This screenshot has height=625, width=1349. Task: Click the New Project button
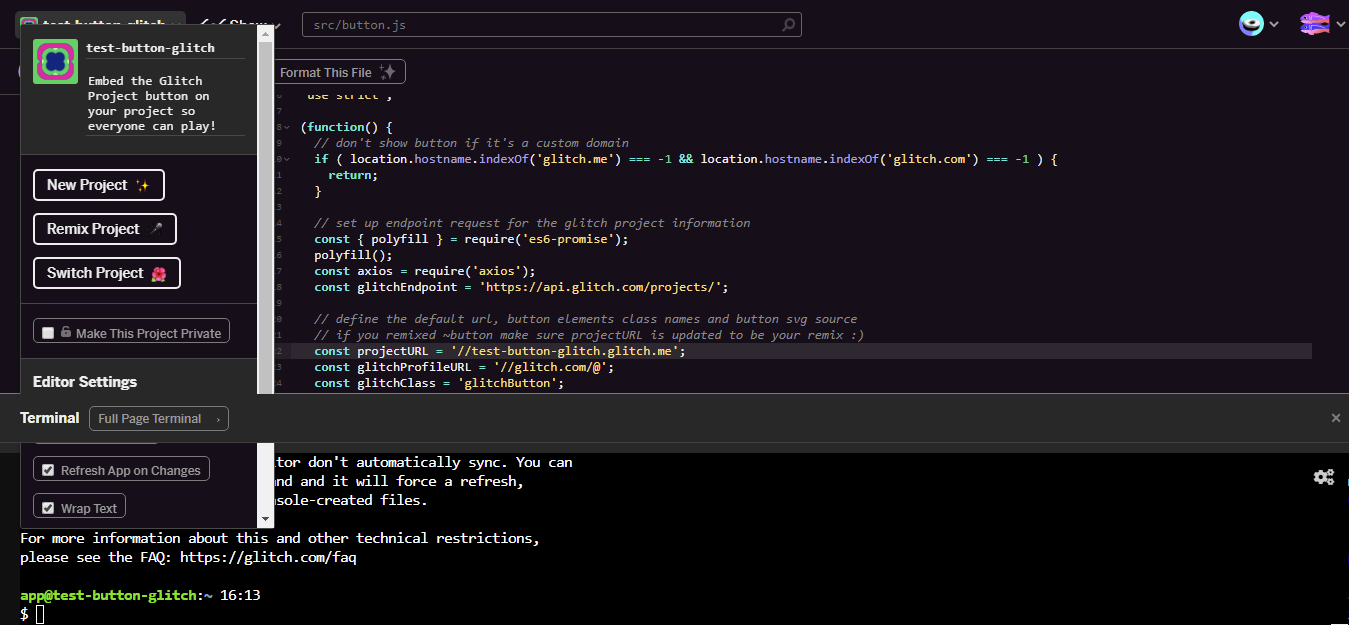[99, 185]
